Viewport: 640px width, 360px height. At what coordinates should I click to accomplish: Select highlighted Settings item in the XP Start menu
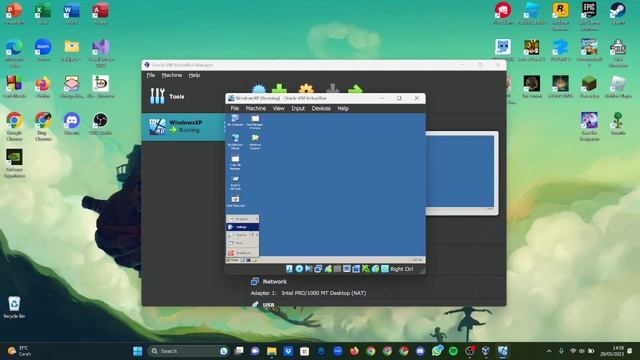pyautogui.click(x=242, y=227)
